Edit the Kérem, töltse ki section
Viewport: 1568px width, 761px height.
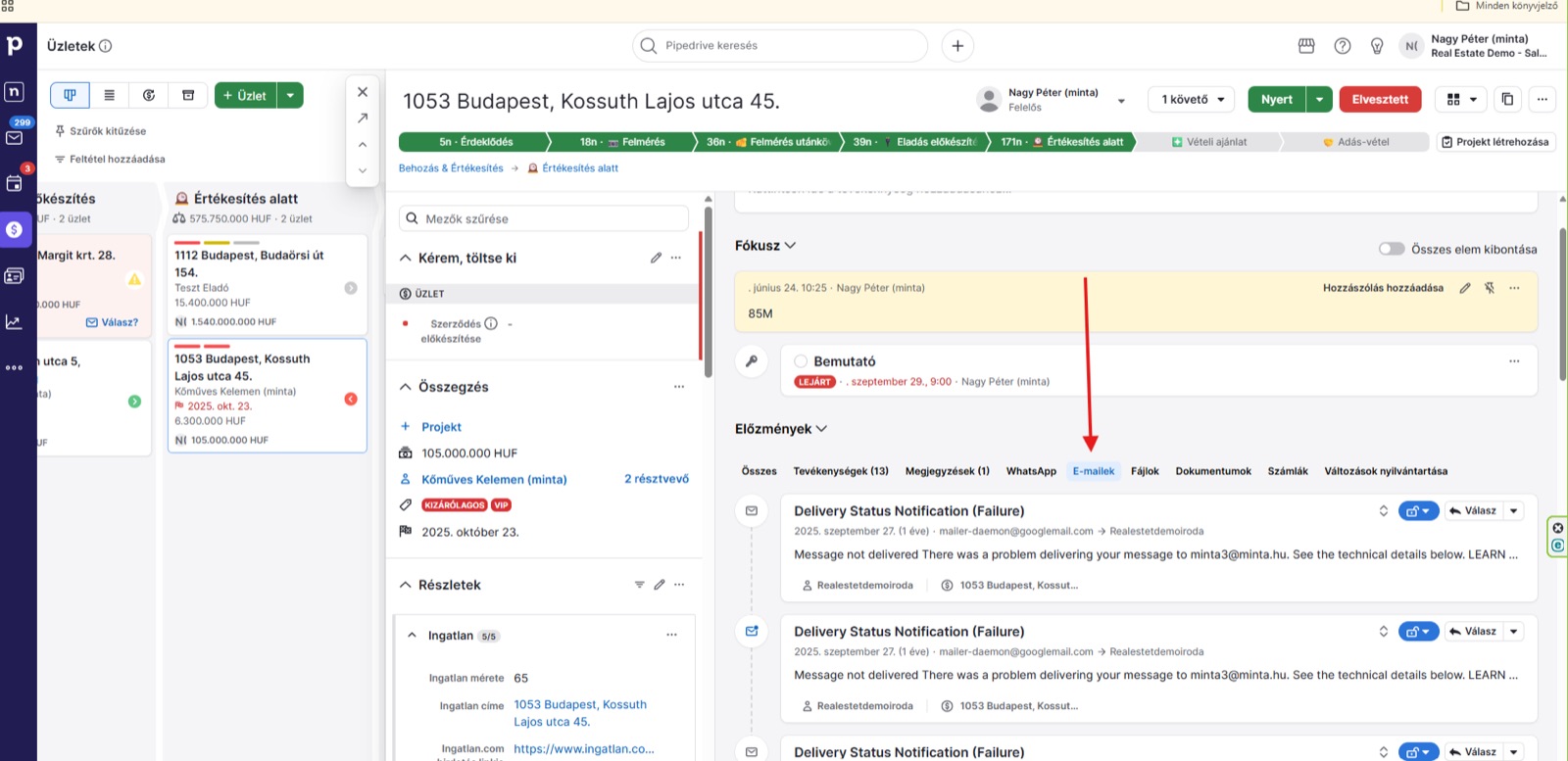click(656, 258)
